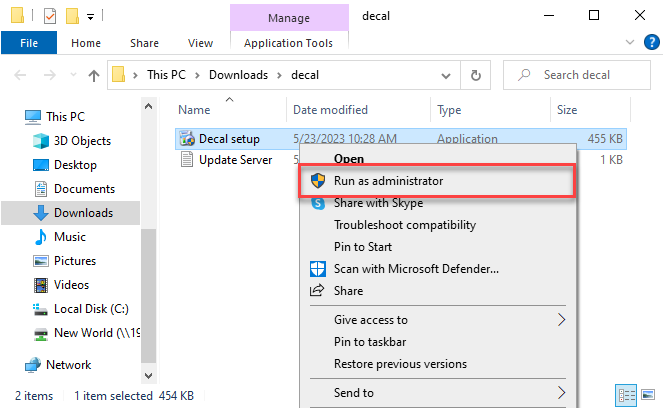Click the Skype icon in context menu
The image size is (664, 408).
point(318,203)
